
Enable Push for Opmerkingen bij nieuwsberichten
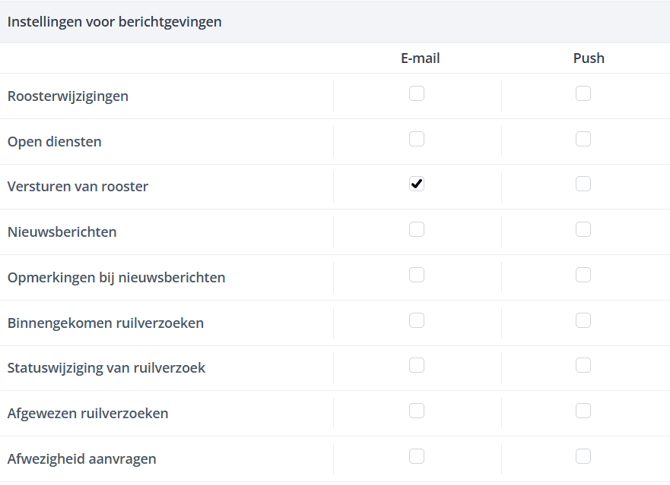click(583, 275)
